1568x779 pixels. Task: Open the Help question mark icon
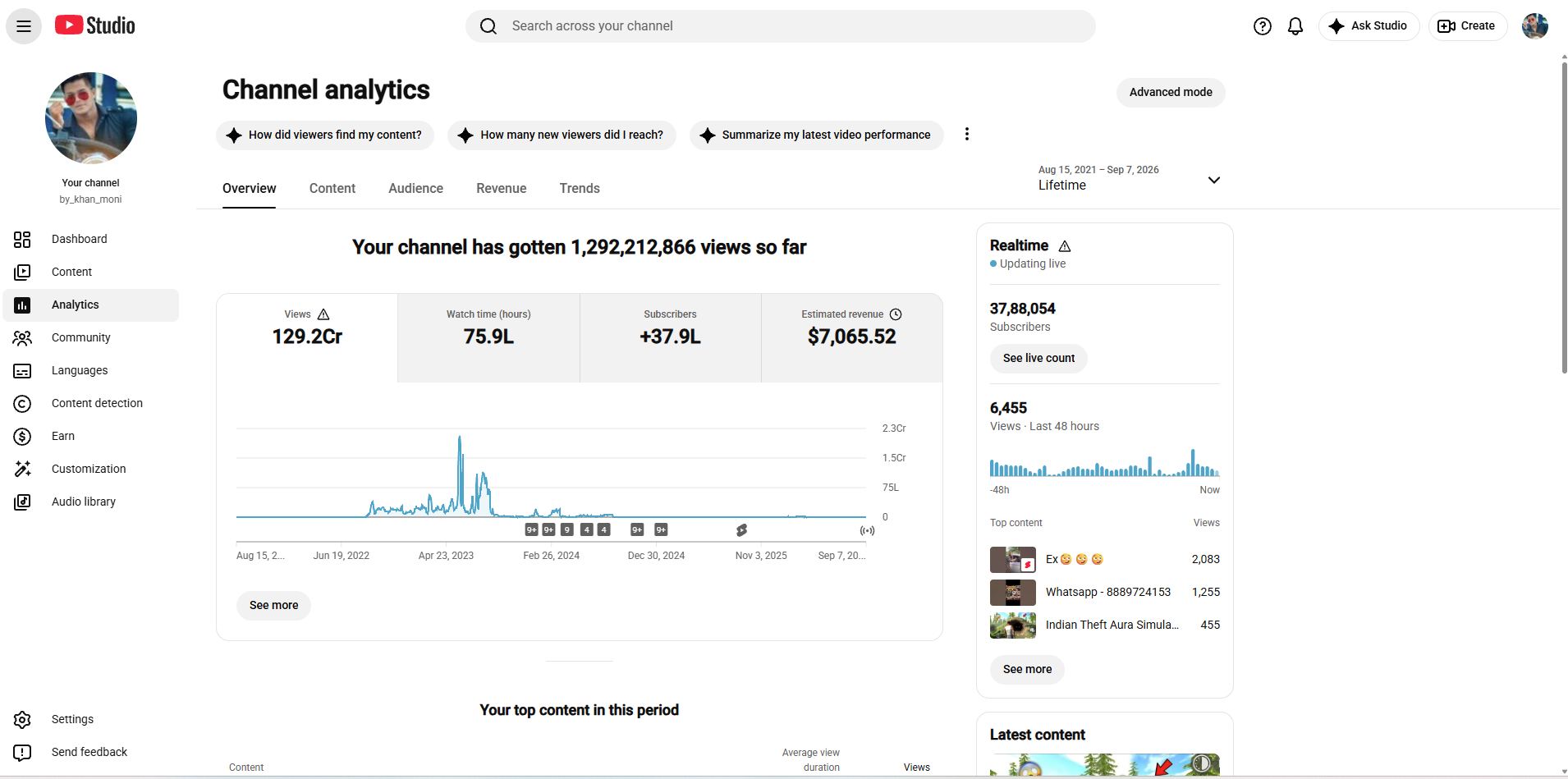pyautogui.click(x=1263, y=26)
